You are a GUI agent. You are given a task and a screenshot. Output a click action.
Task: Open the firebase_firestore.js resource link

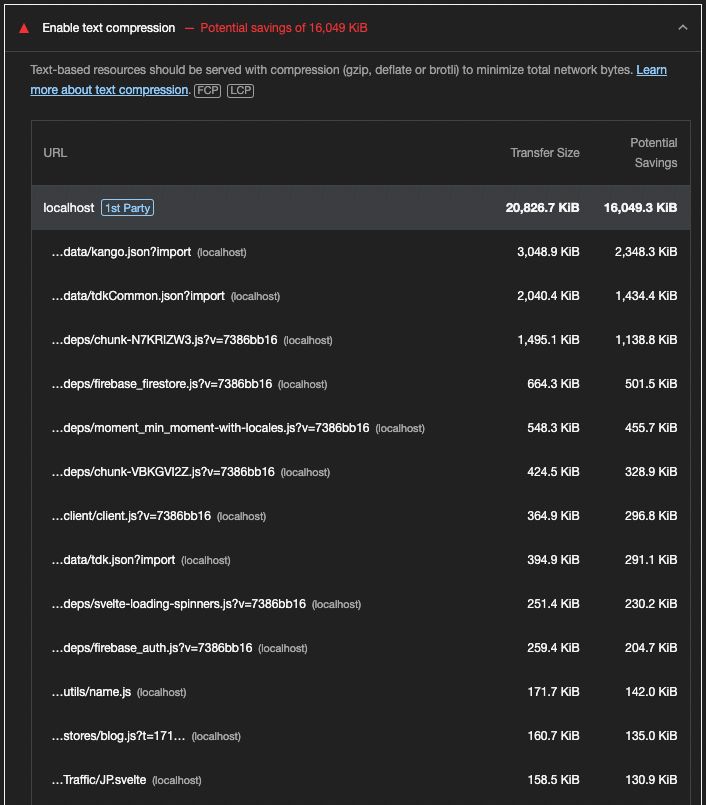click(161, 384)
